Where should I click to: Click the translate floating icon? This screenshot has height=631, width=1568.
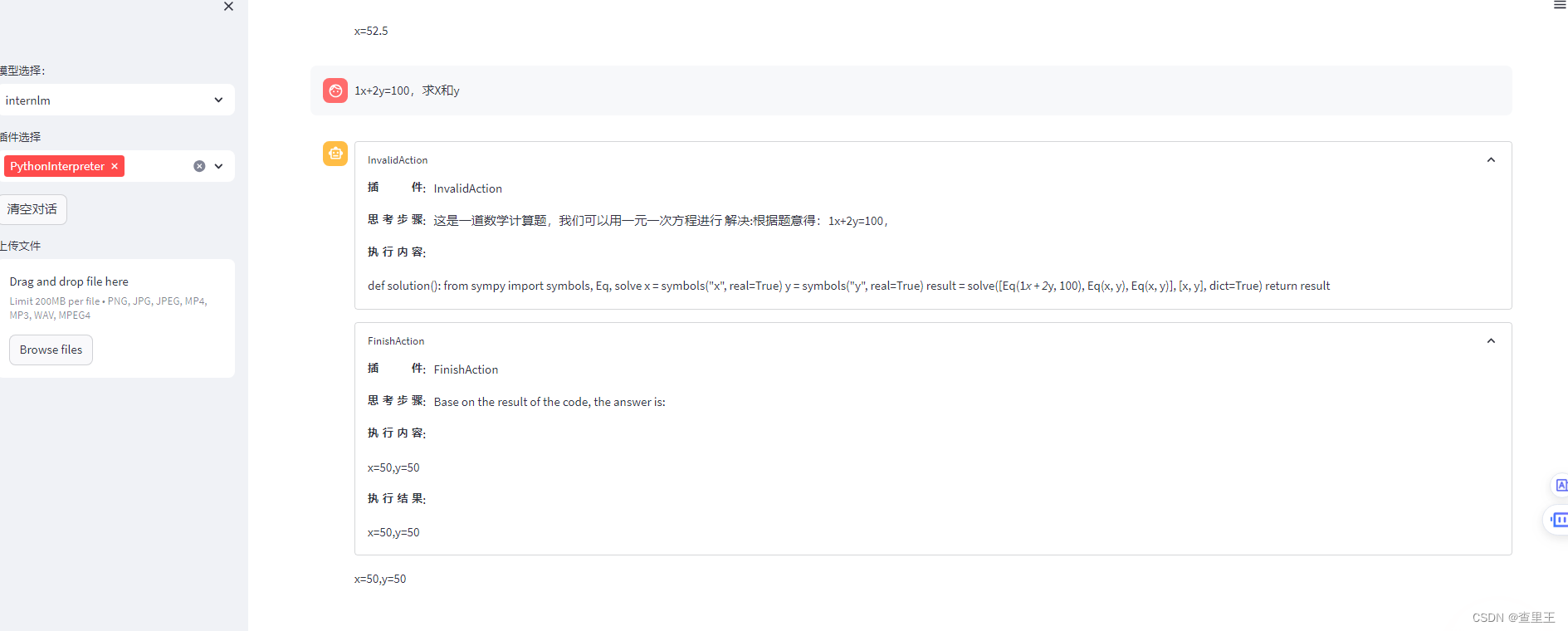[1561, 485]
